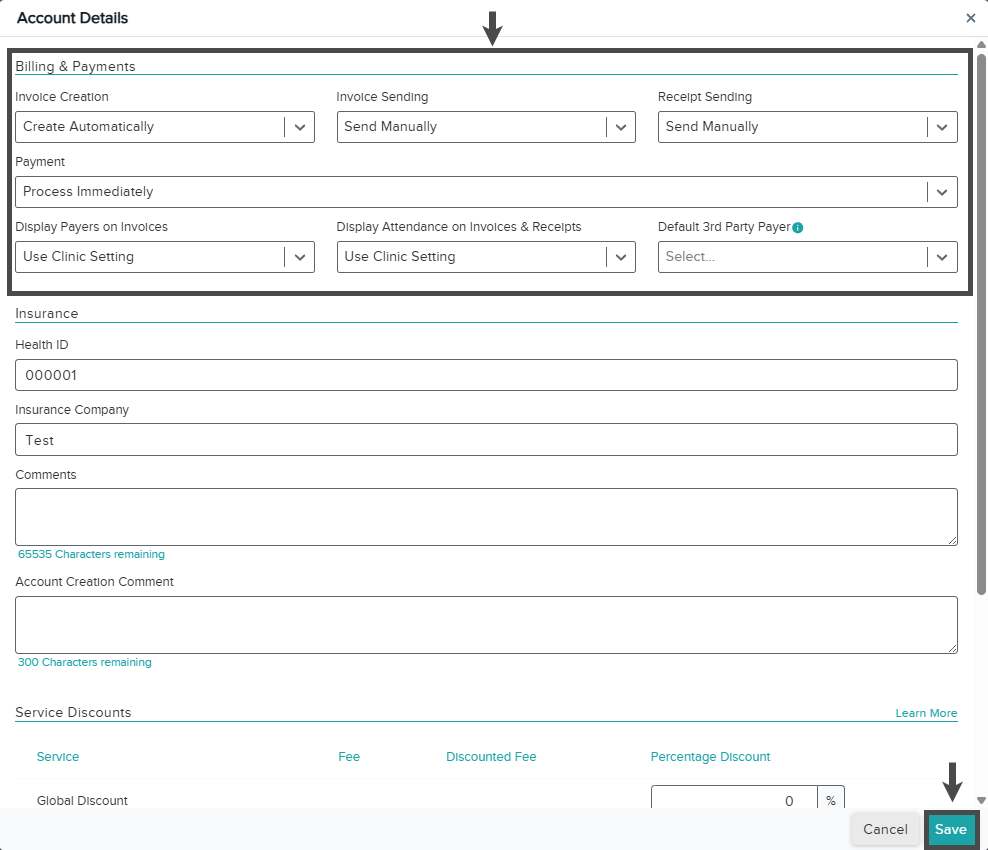Cancel the account details changes
988x850 pixels.
coord(885,829)
